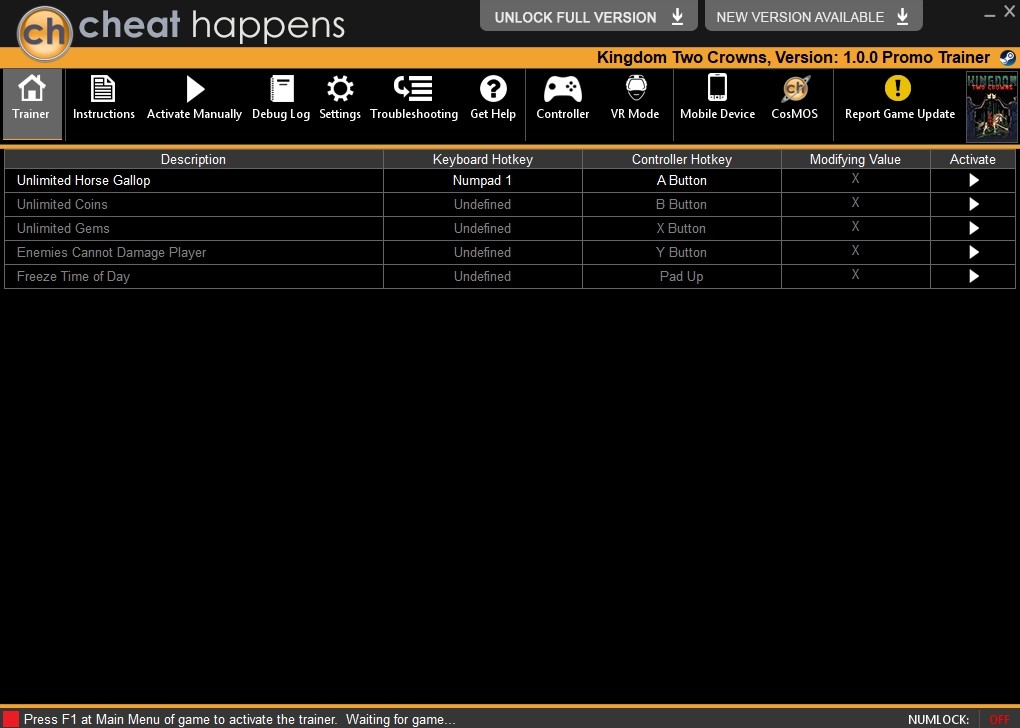
Task: Click the Keyboard Hotkey column header
Action: [x=483, y=159]
